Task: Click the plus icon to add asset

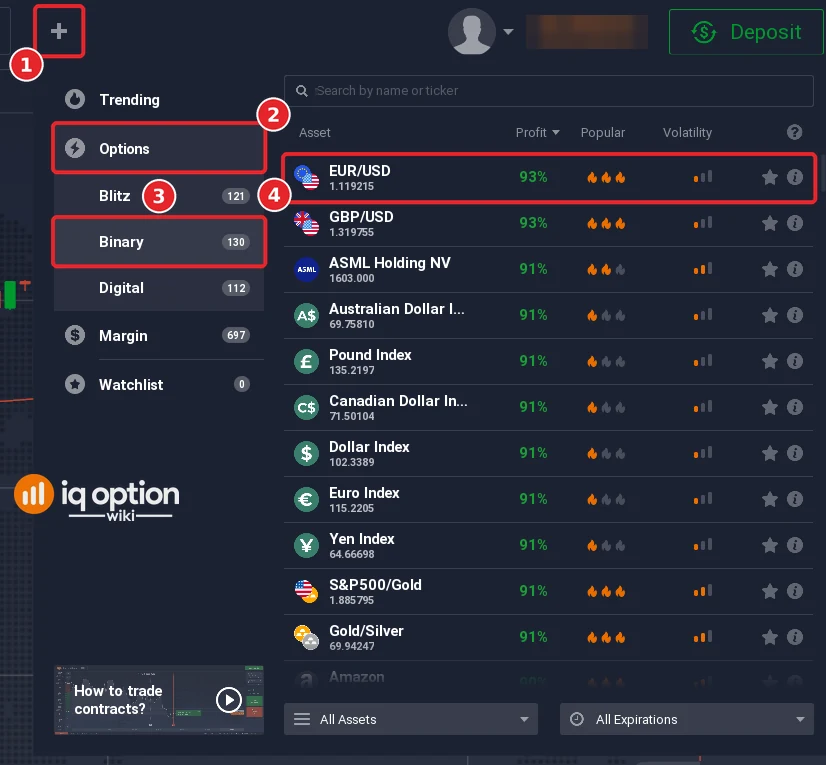Action: coord(58,31)
